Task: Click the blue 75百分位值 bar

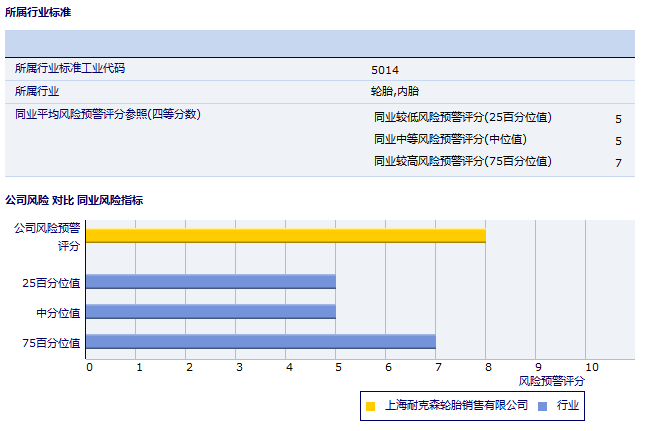Action: [x=261, y=341]
